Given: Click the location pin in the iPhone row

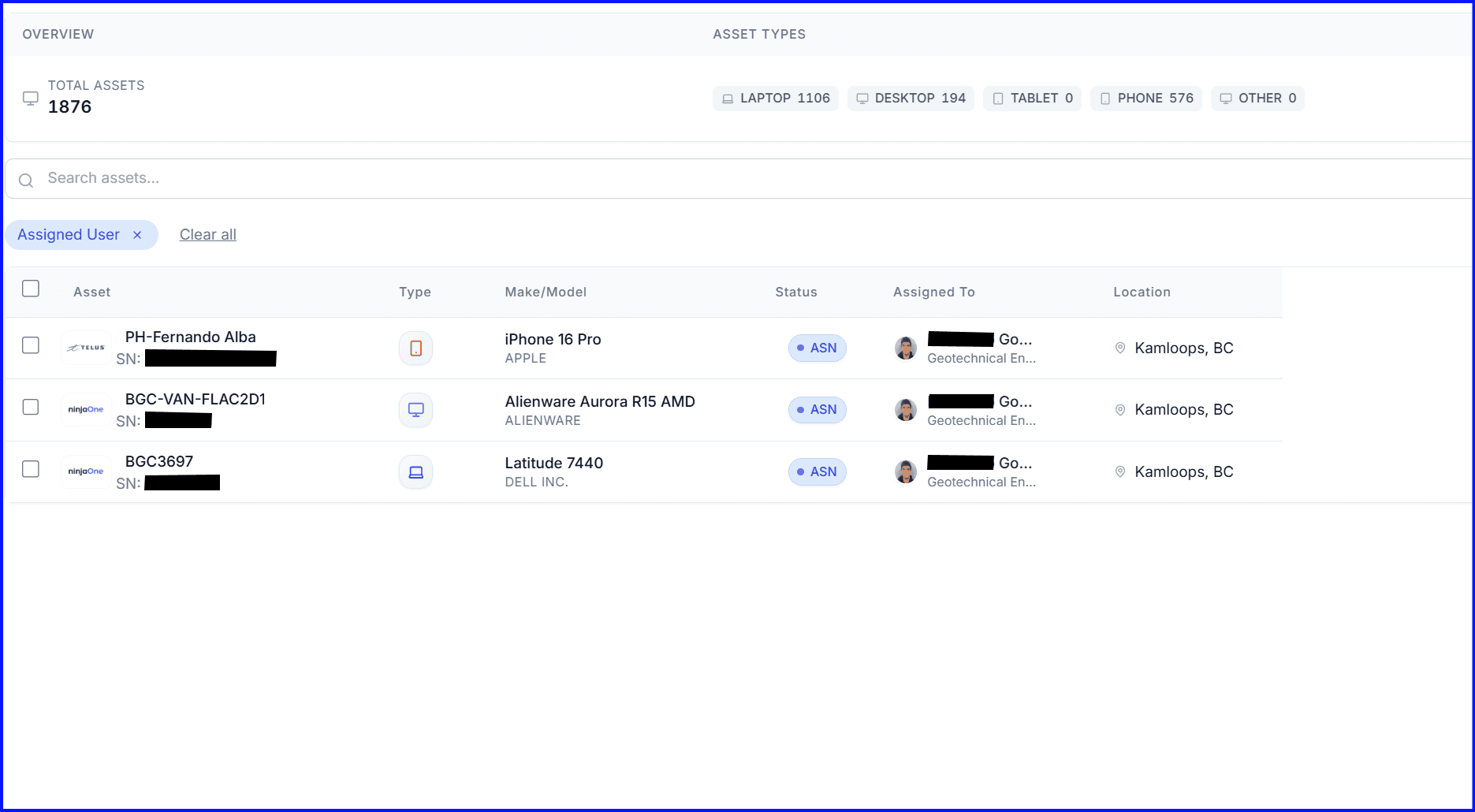Looking at the screenshot, I should [1119, 348].
